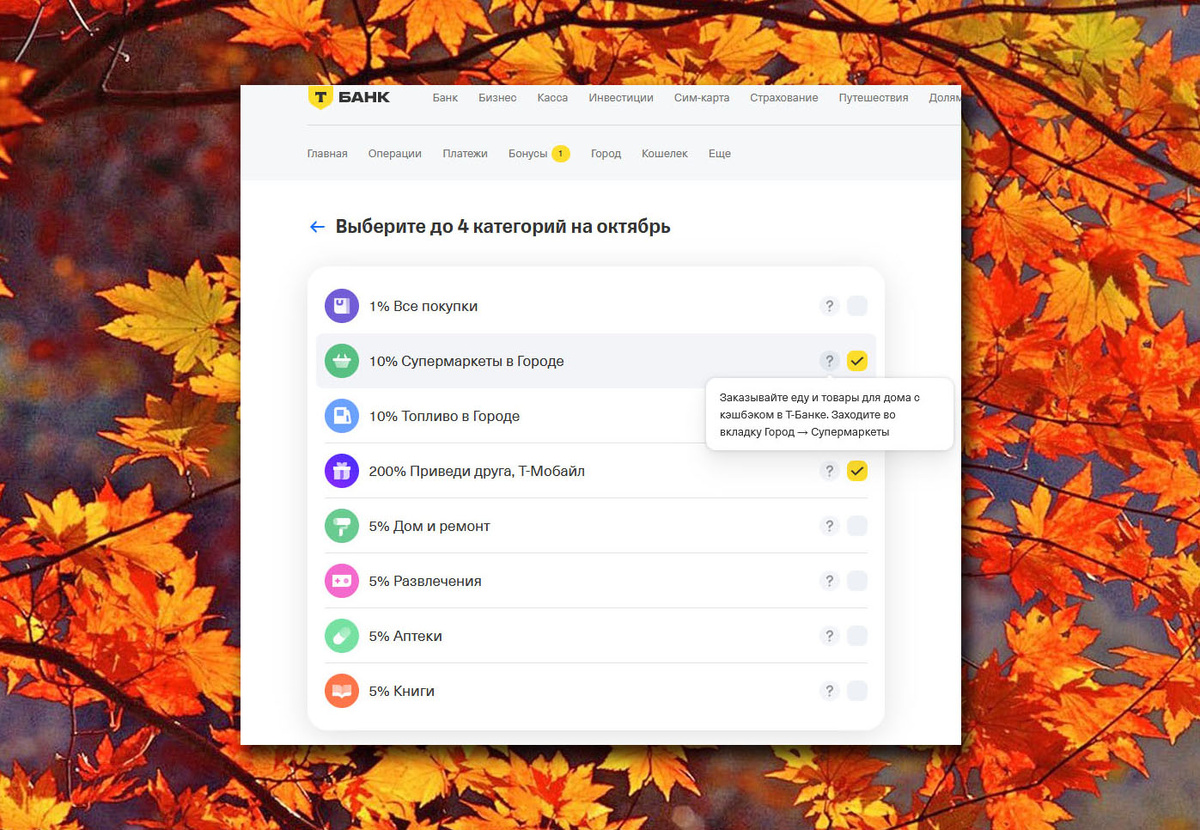This screenshot has width=1200, height=830.
Task: Click the purple gift icon
Action: coord(342,471)
